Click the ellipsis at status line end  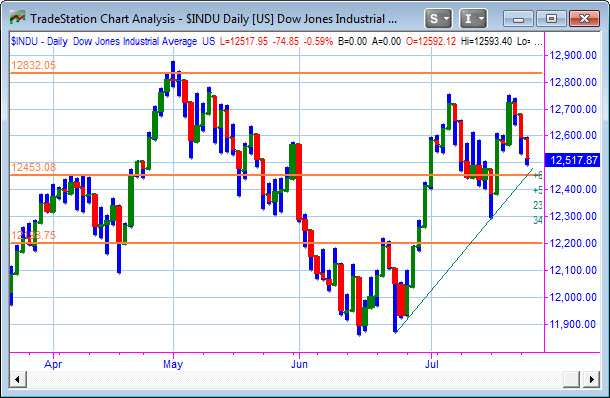click(x=538, y=42)
